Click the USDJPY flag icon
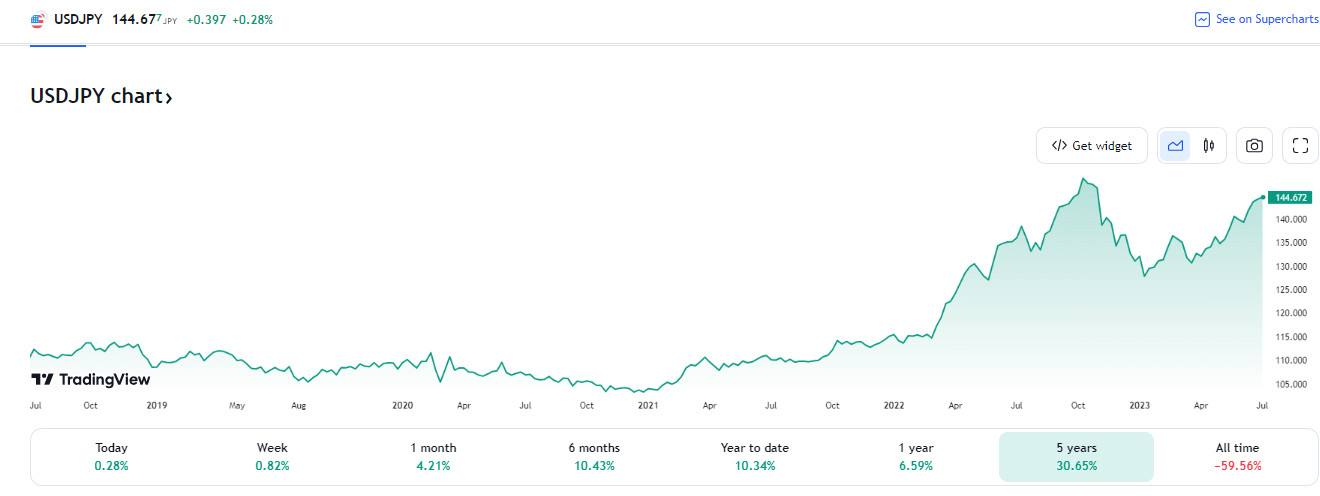This screenshot has width=1320, height=496. pyautogui.click(x=38, y=19)
